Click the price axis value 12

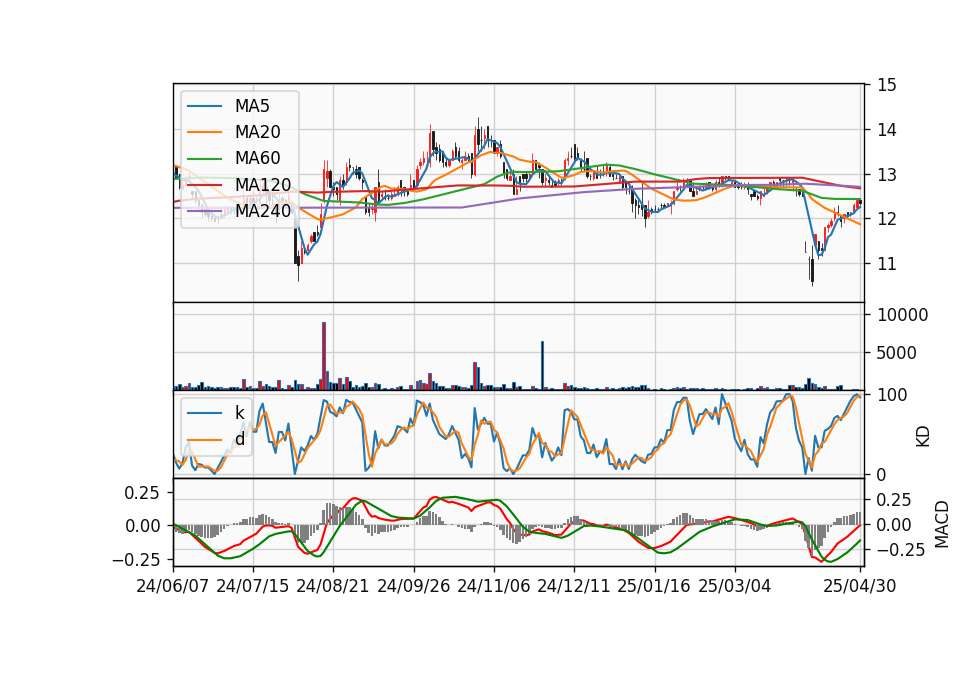[x=887, y=219]
